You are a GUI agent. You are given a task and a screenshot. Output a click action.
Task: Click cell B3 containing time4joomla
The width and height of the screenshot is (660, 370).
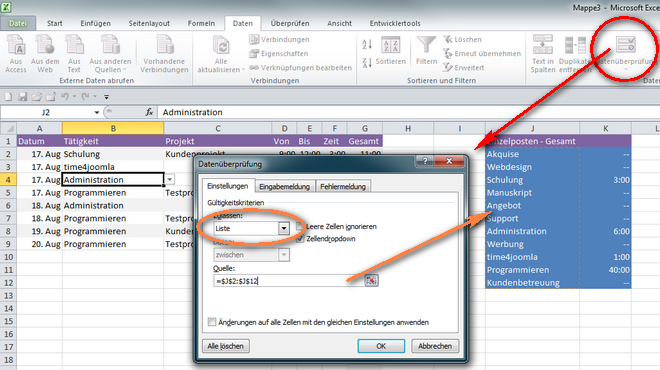[113, 167]
